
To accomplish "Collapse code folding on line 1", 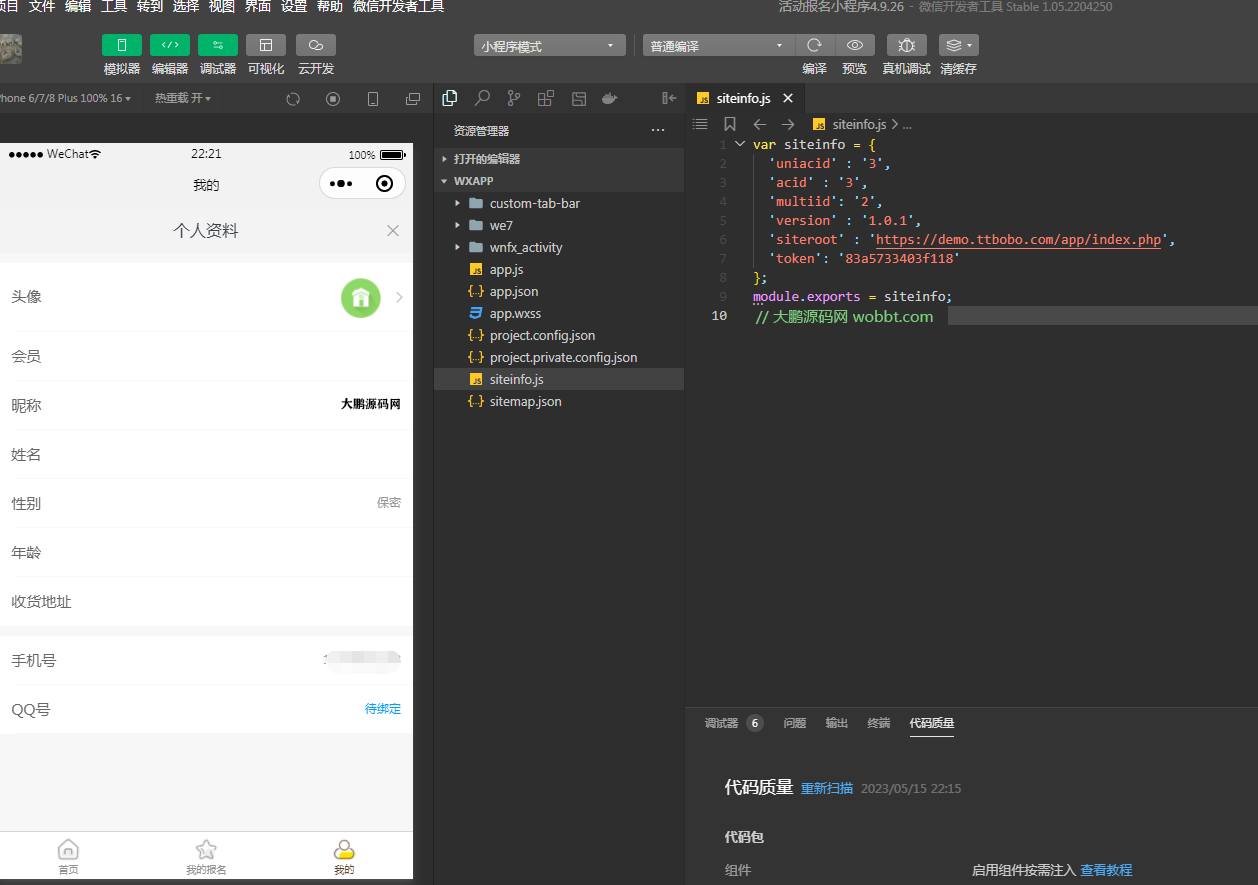I will [738, 144].
